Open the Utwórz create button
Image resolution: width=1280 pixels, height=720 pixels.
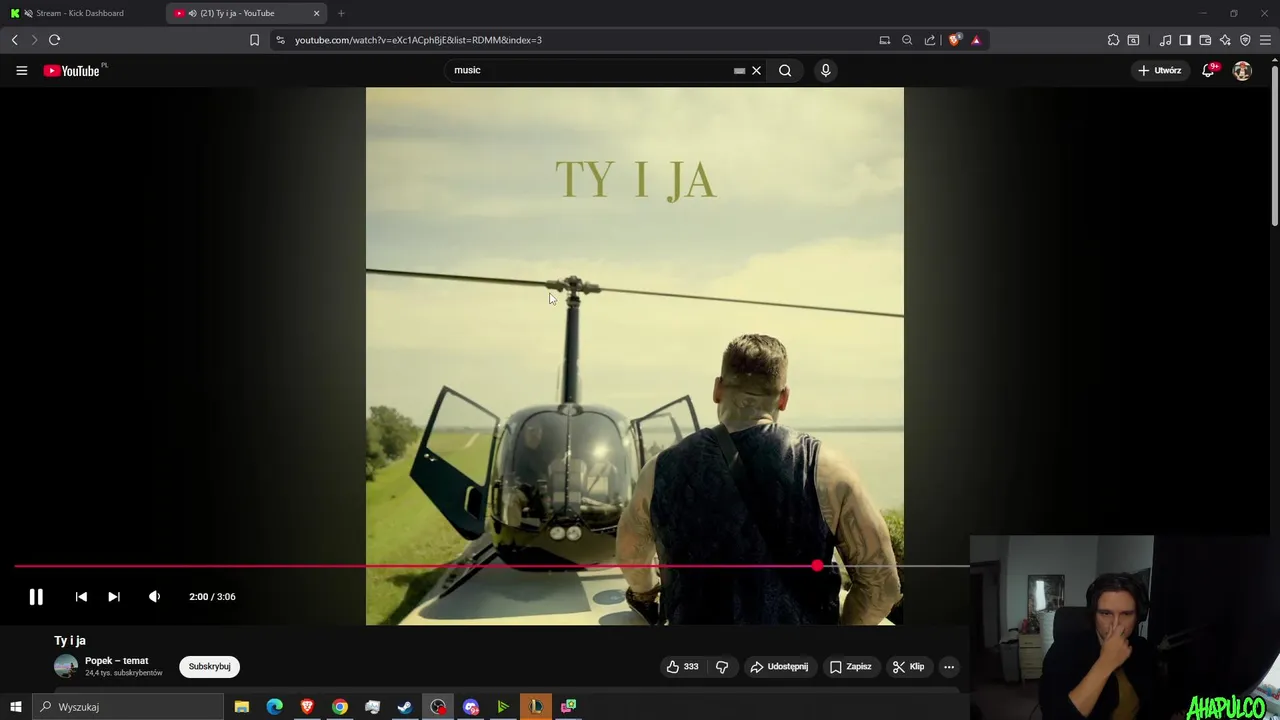point(1160,71)
